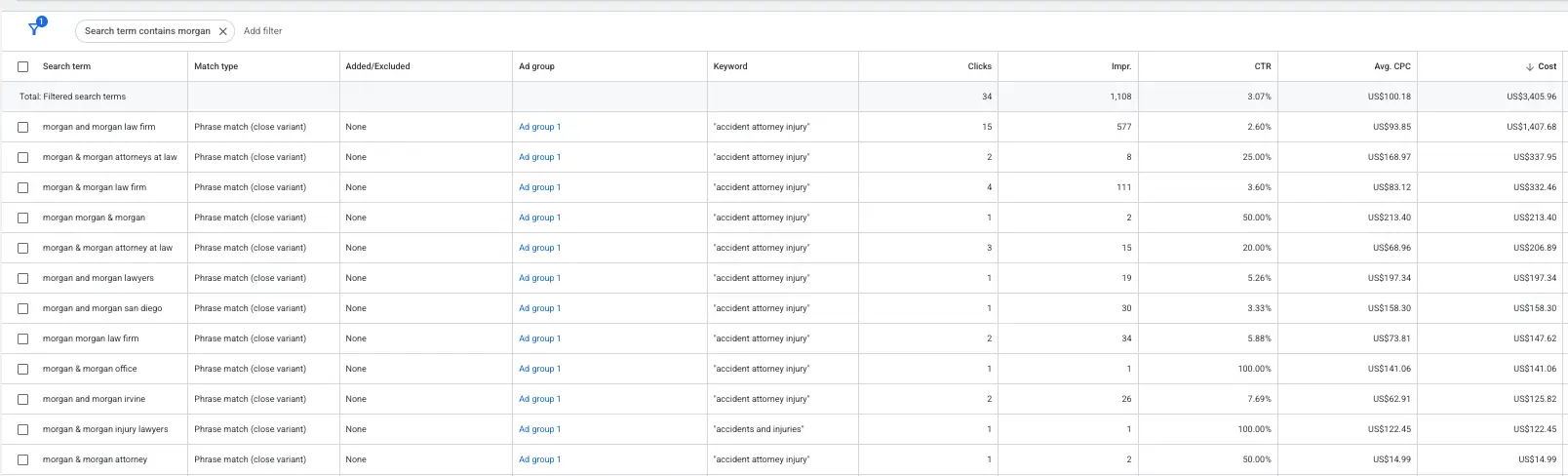This screenshot has width=1568, height=476.
Task: Check the 'morgan & morgan attorneys at law' row
Action: pyautogui.click(x=23, y=157)
